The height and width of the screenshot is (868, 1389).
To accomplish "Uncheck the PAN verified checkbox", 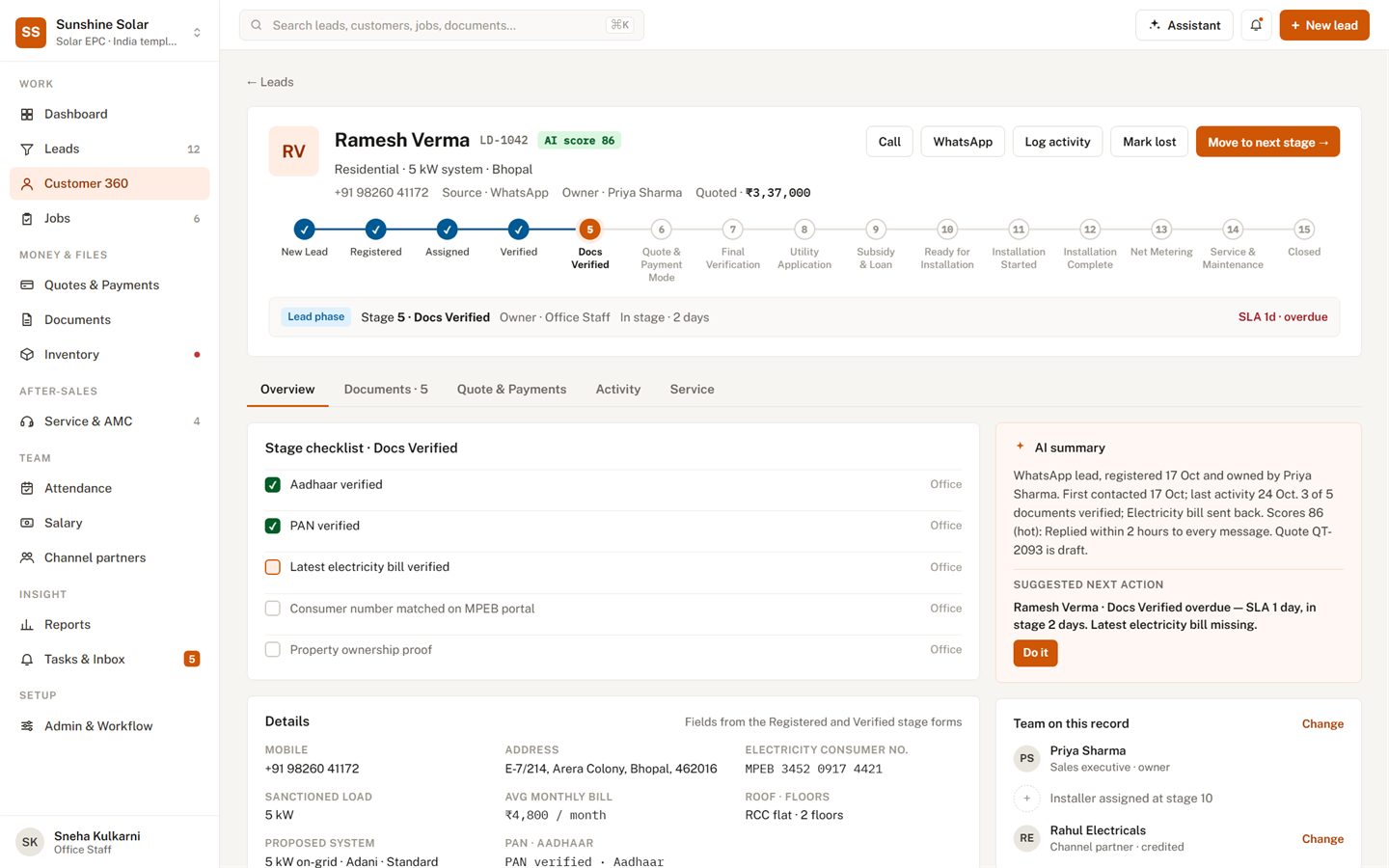I will (273, 526).
